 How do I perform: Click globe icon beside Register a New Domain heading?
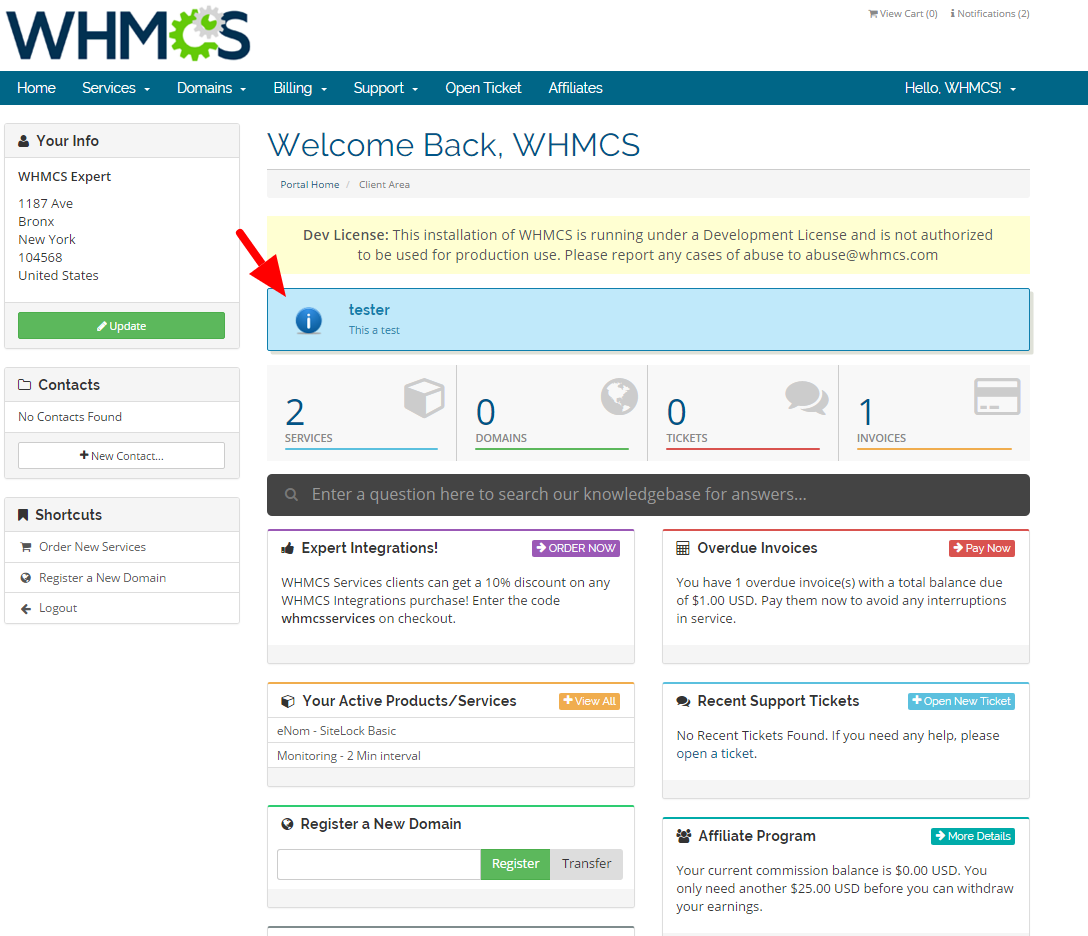[x=287, y=824]
